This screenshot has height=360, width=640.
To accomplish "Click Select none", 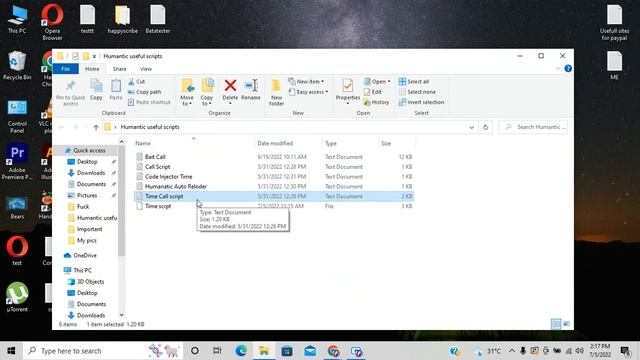I will (x=417, y=92).
